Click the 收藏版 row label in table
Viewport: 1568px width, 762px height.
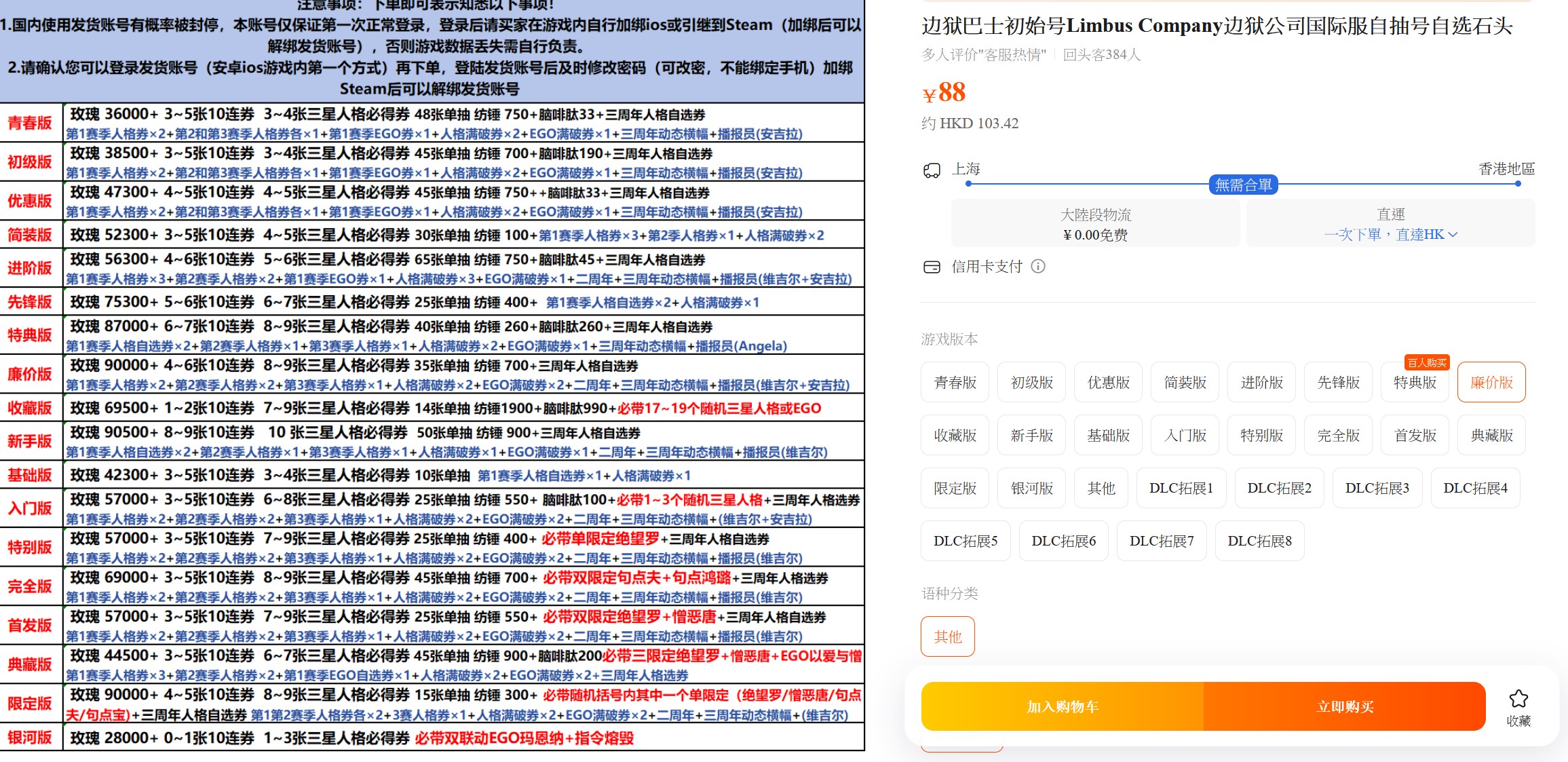(30, 408)
